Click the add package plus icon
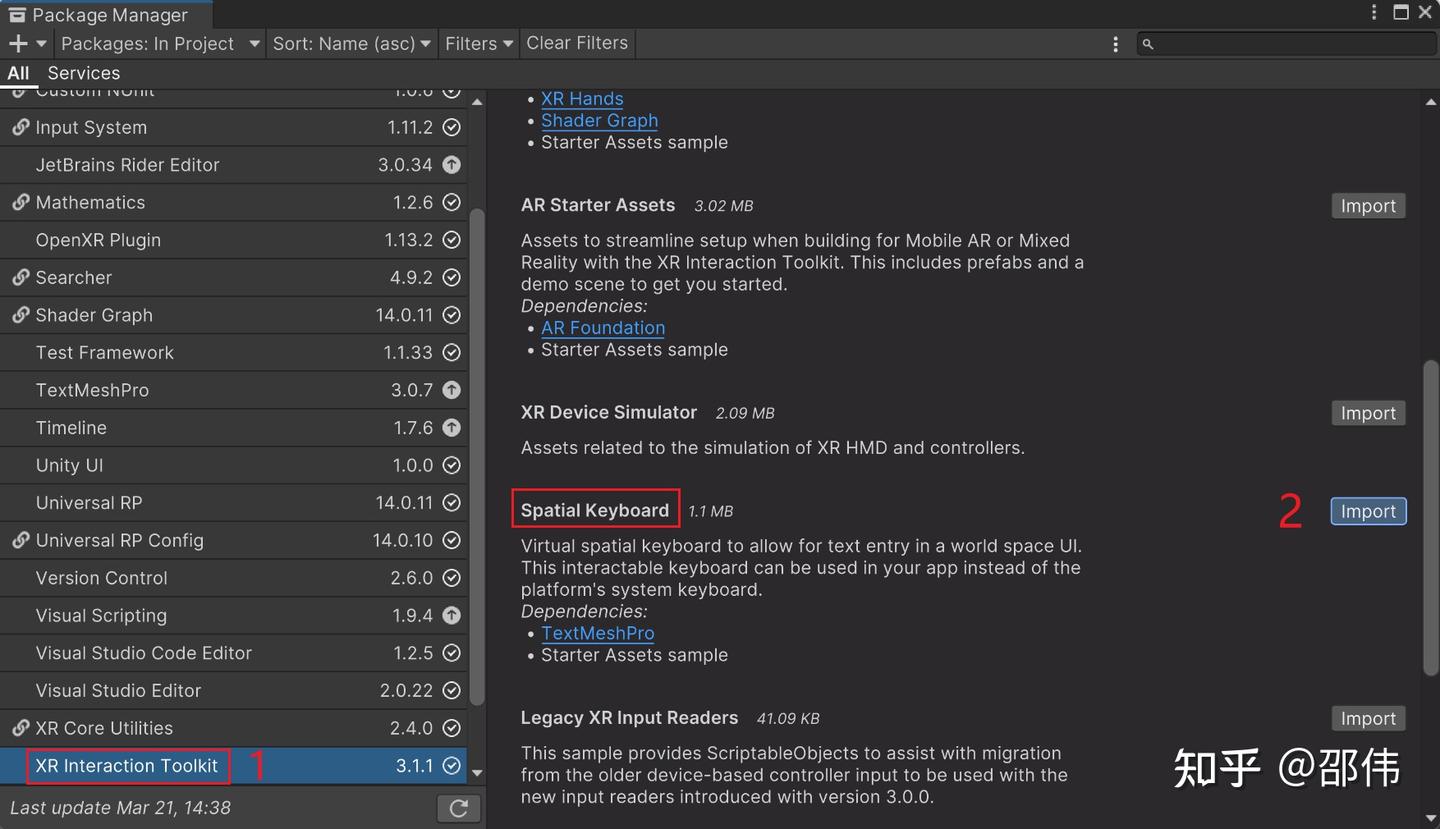This screenshot has height=829, width=1440. pyautogui.click(x=18, y=43)
